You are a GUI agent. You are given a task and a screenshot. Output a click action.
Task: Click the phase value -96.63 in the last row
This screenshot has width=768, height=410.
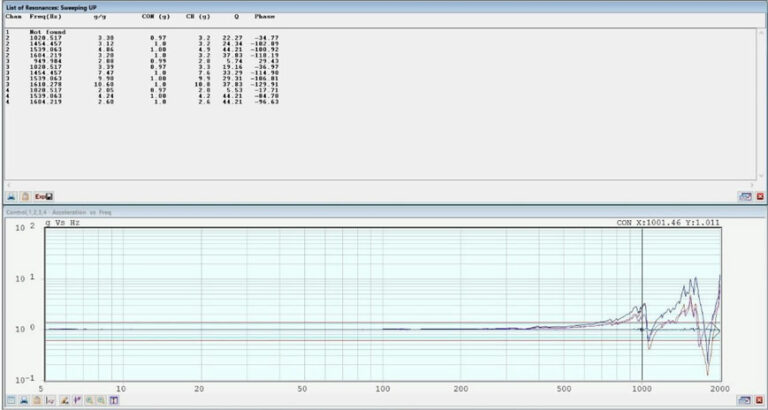tap(268, 102)
